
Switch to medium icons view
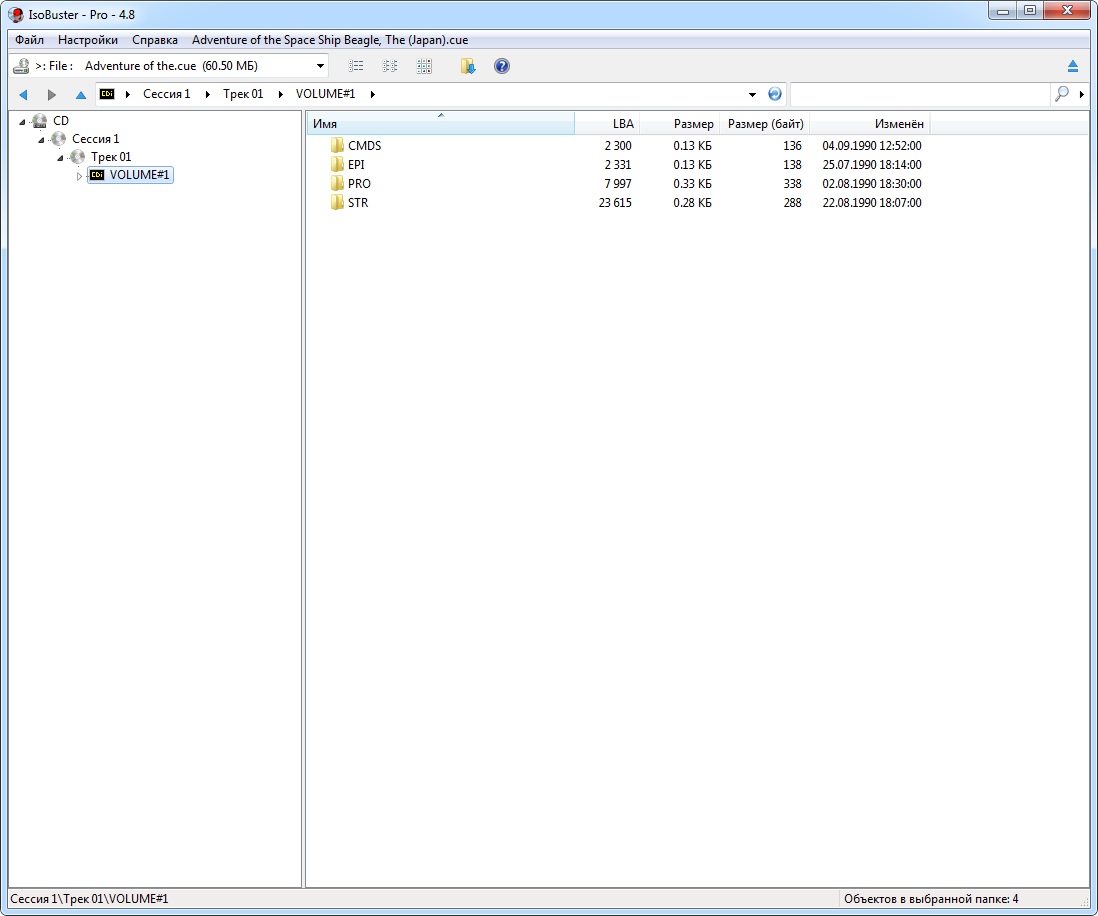[390, 66]
